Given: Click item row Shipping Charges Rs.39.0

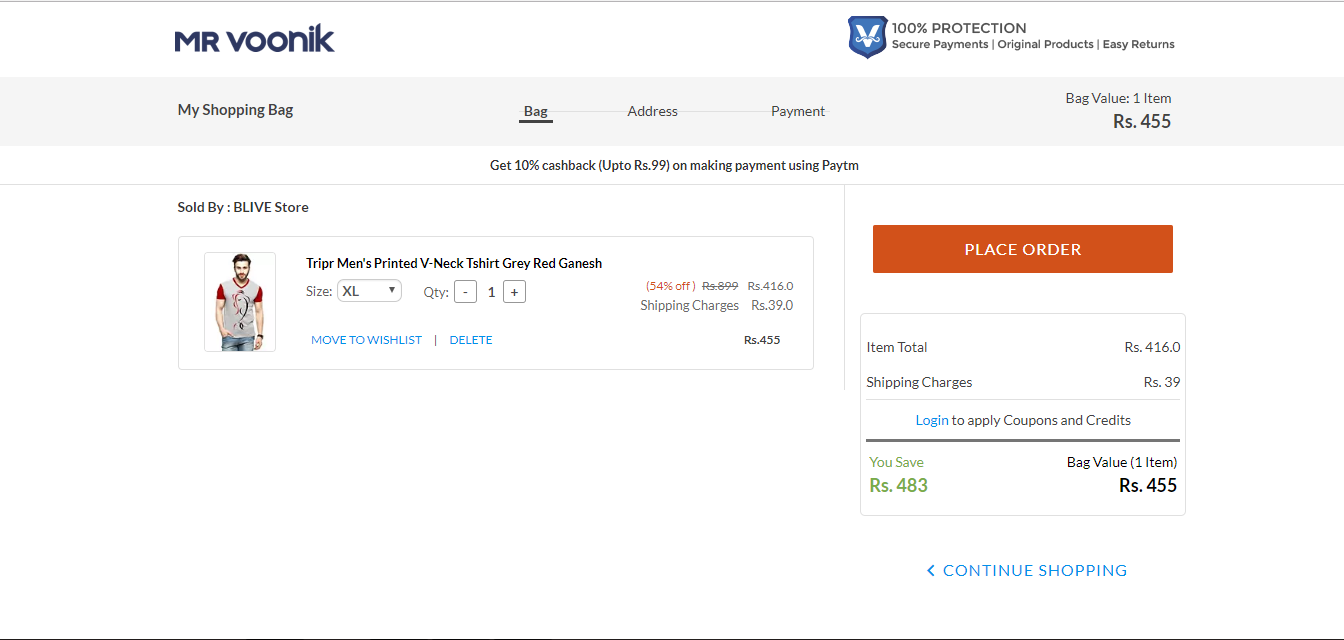Looking at the screenshot, I should tap(717, 305).
